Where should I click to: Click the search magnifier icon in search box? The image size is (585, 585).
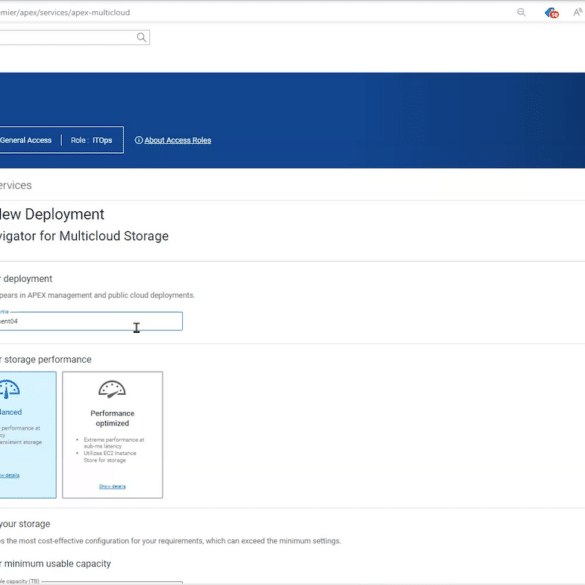pyautogui.click(x=141, y=37)
